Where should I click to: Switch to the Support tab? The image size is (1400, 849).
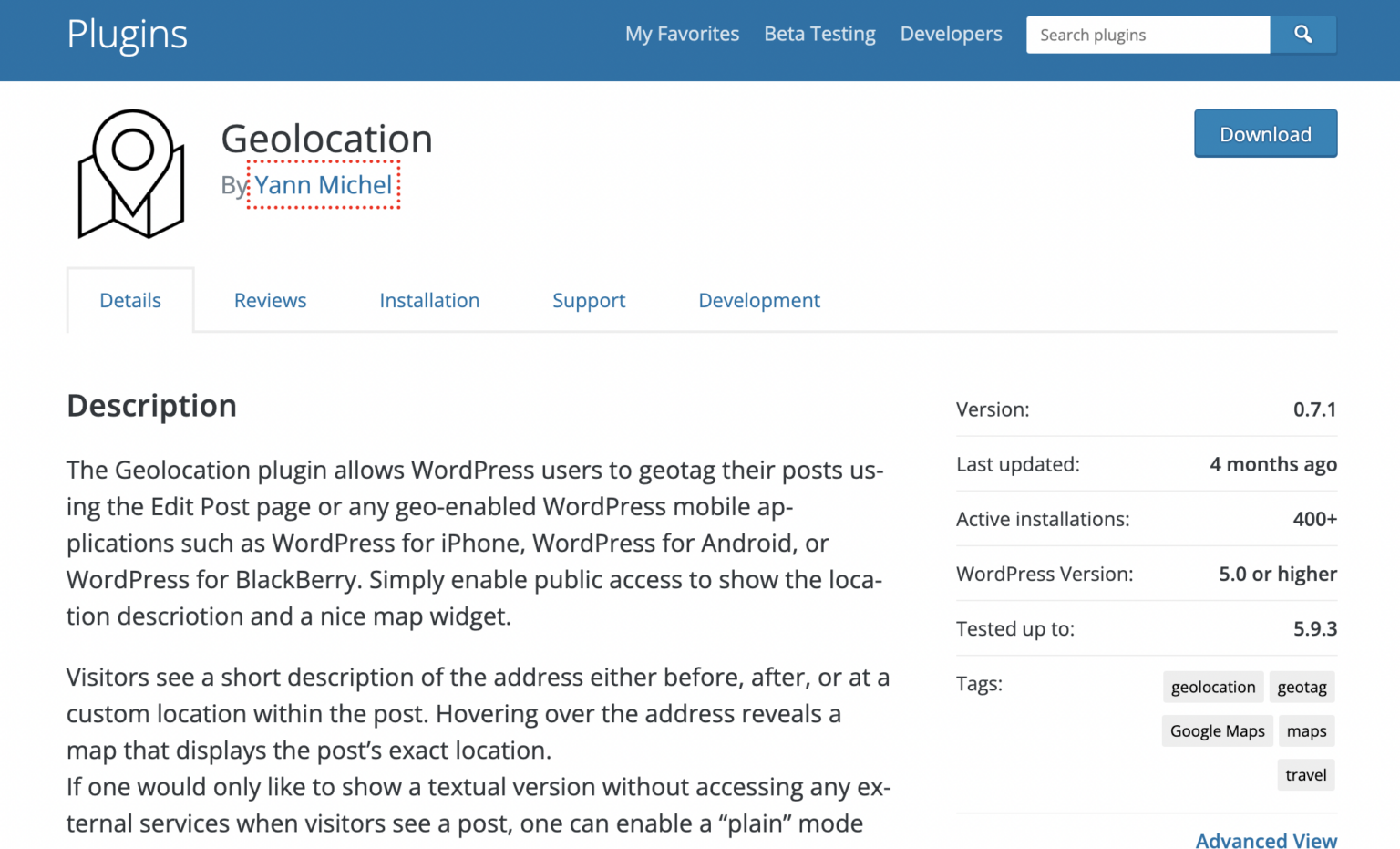coord(589,300)
